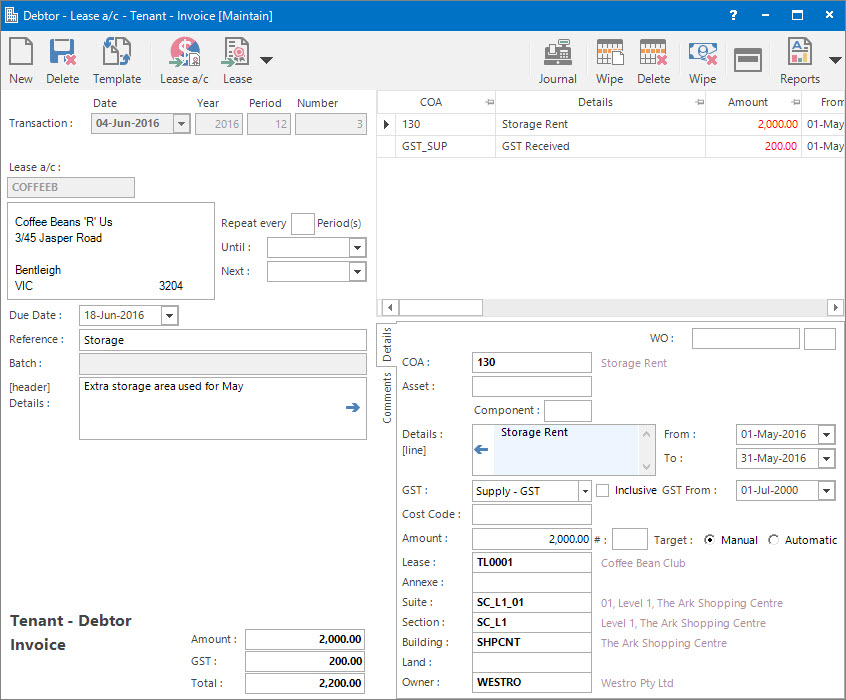Click the Amount column header

[x=747, y=102]
